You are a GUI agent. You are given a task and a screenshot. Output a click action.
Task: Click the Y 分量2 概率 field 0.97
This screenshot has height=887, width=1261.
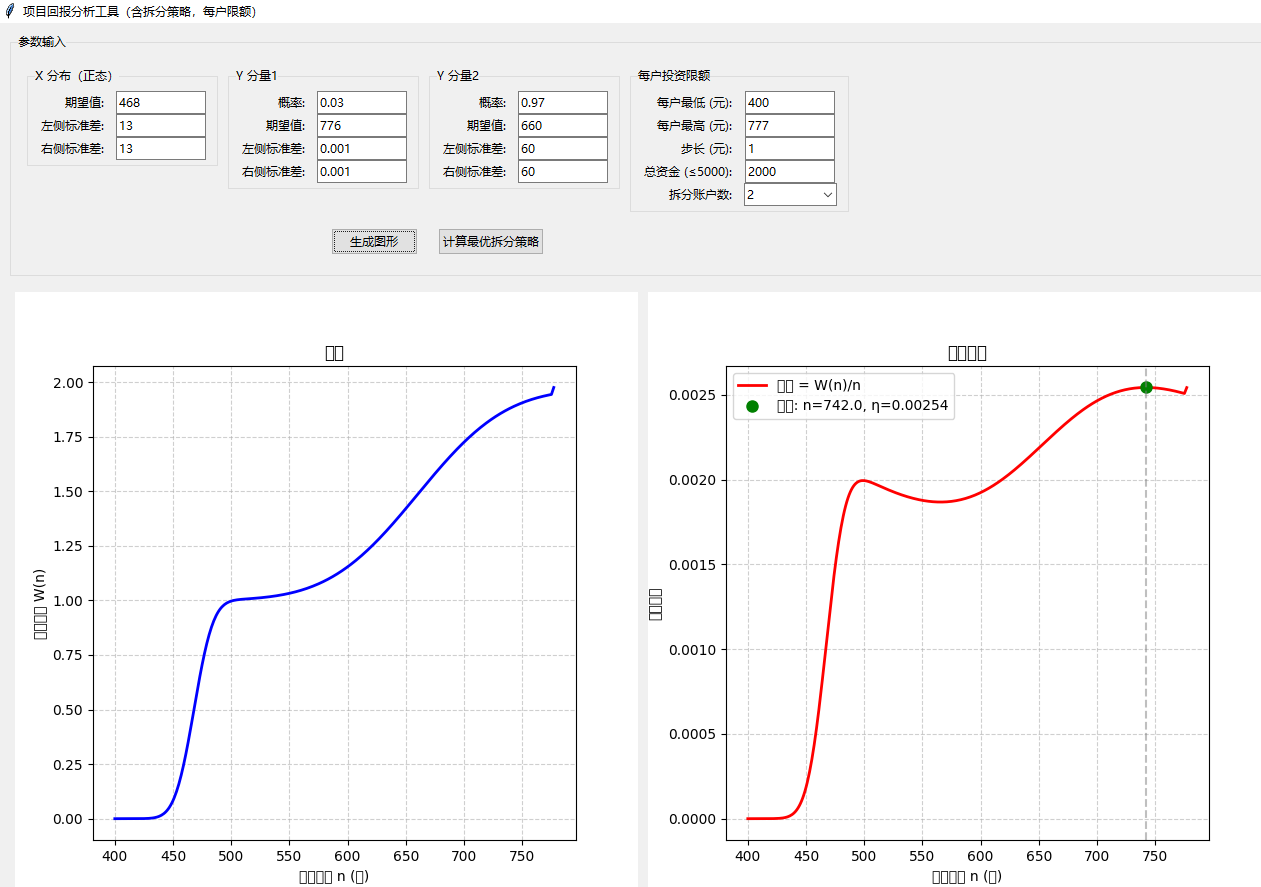563,103
